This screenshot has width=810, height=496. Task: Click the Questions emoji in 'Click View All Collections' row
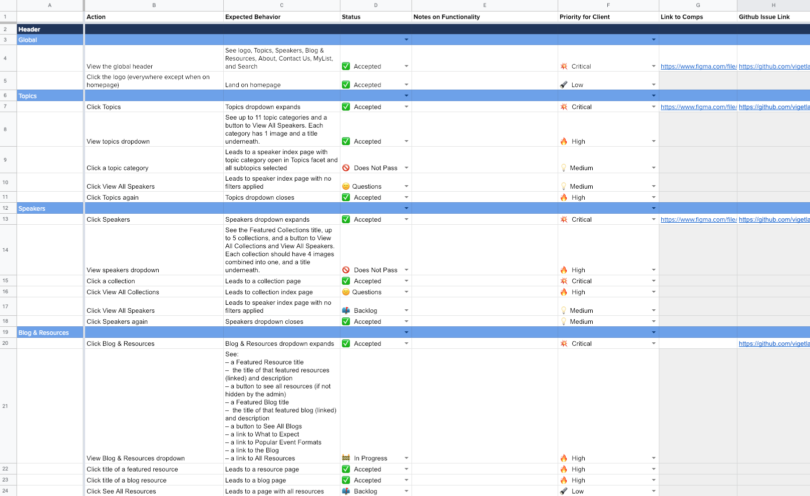click(346, 292)
